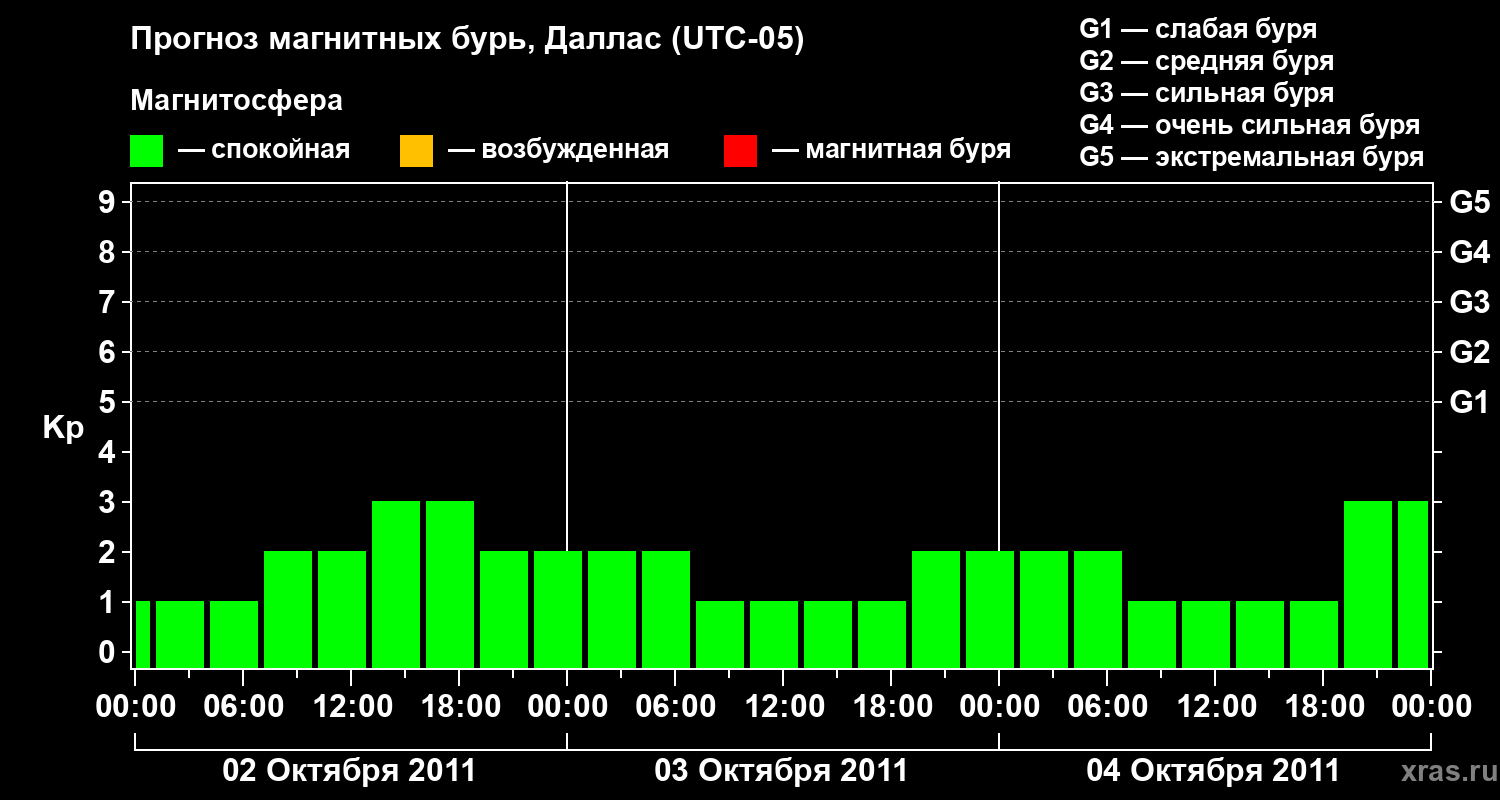Click the Kp 1 bar over 18:00 on 03 Октября
The image size is (1500, 800).
pyautogui.click(x=882, y=634)
